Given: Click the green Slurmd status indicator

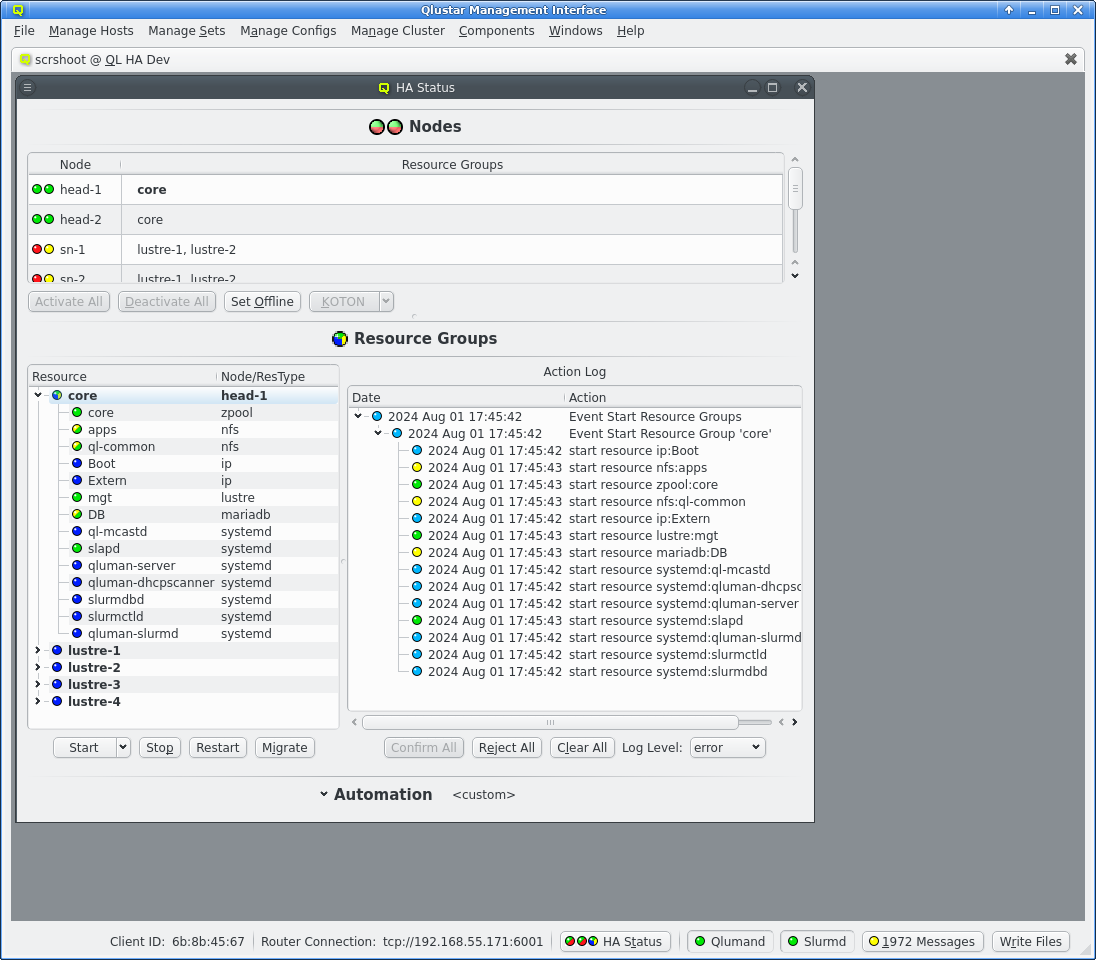Looking at the screenshot, I should point(793,941).
